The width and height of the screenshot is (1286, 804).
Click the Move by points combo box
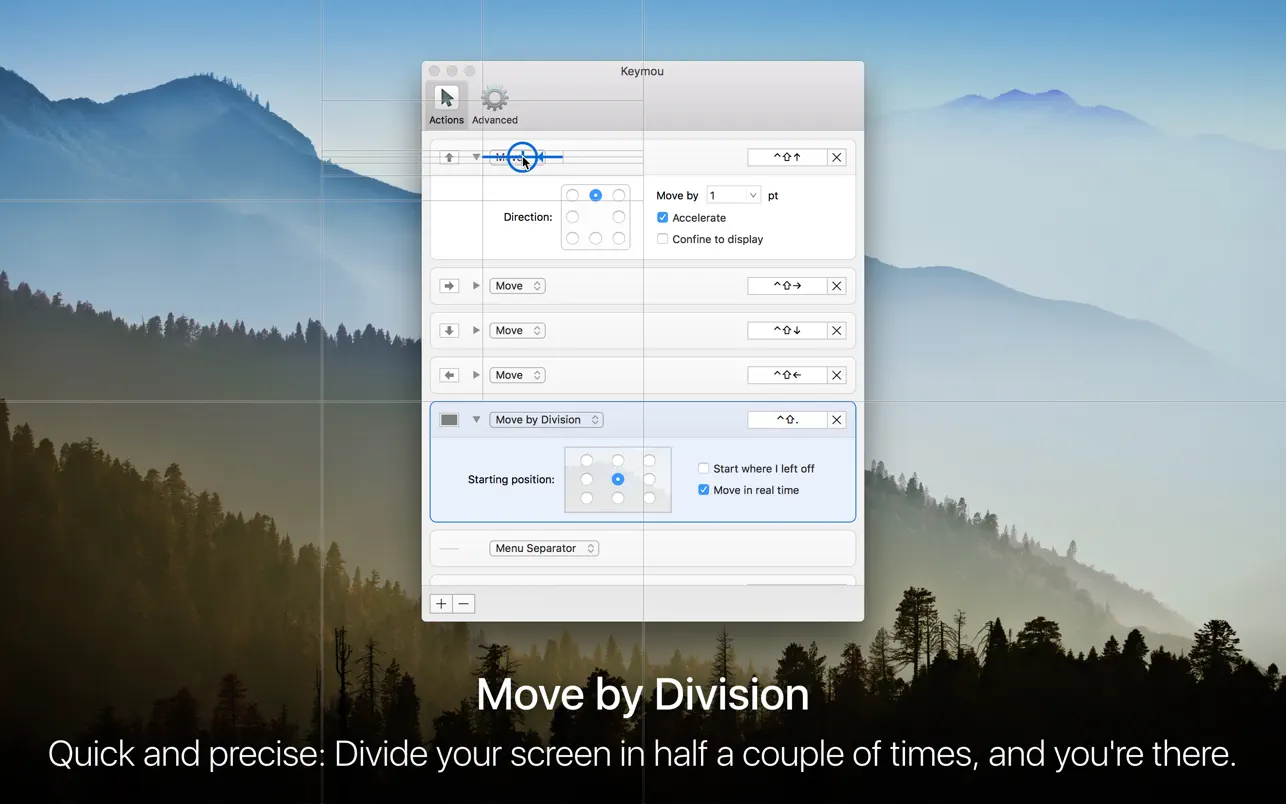click(733, 196)
